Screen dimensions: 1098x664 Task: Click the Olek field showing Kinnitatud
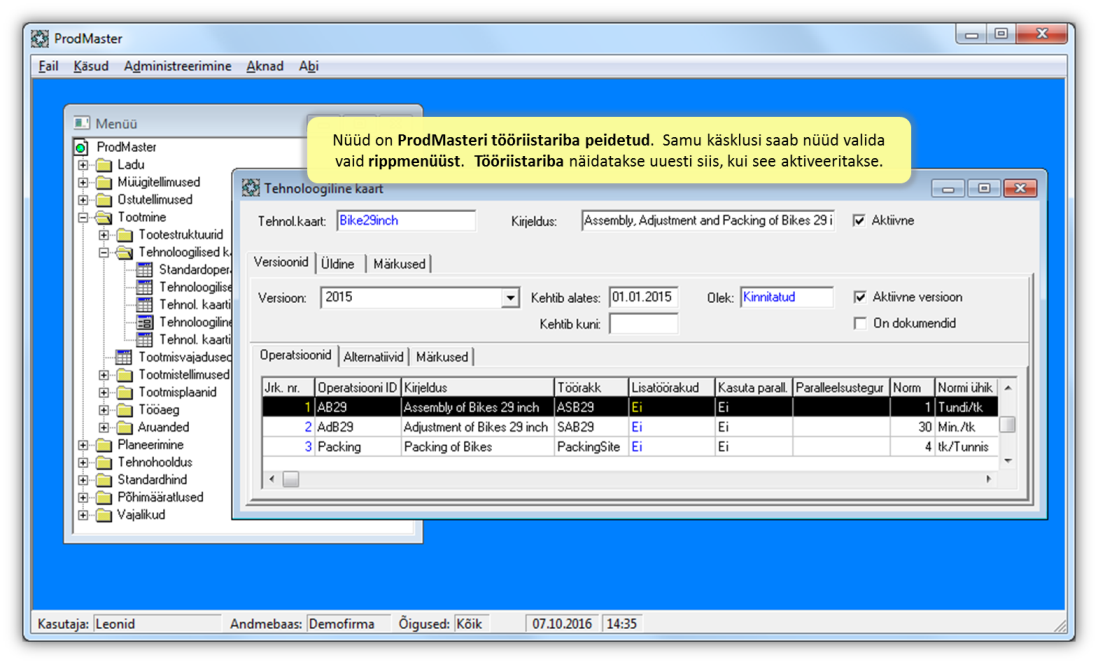(786, 297)
